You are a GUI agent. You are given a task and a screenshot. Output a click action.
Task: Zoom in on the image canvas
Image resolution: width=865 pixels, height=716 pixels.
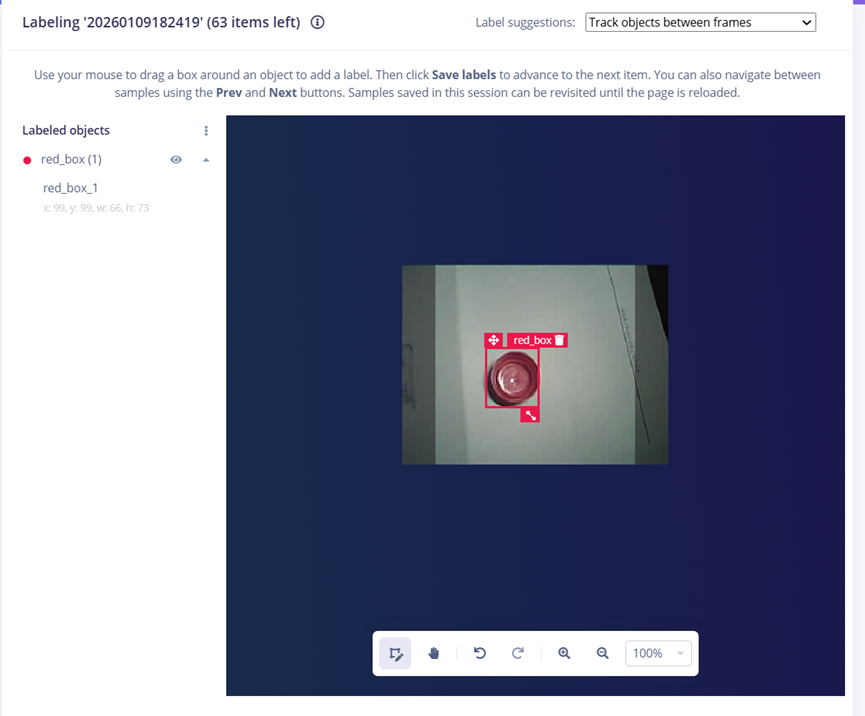(564, 653)
